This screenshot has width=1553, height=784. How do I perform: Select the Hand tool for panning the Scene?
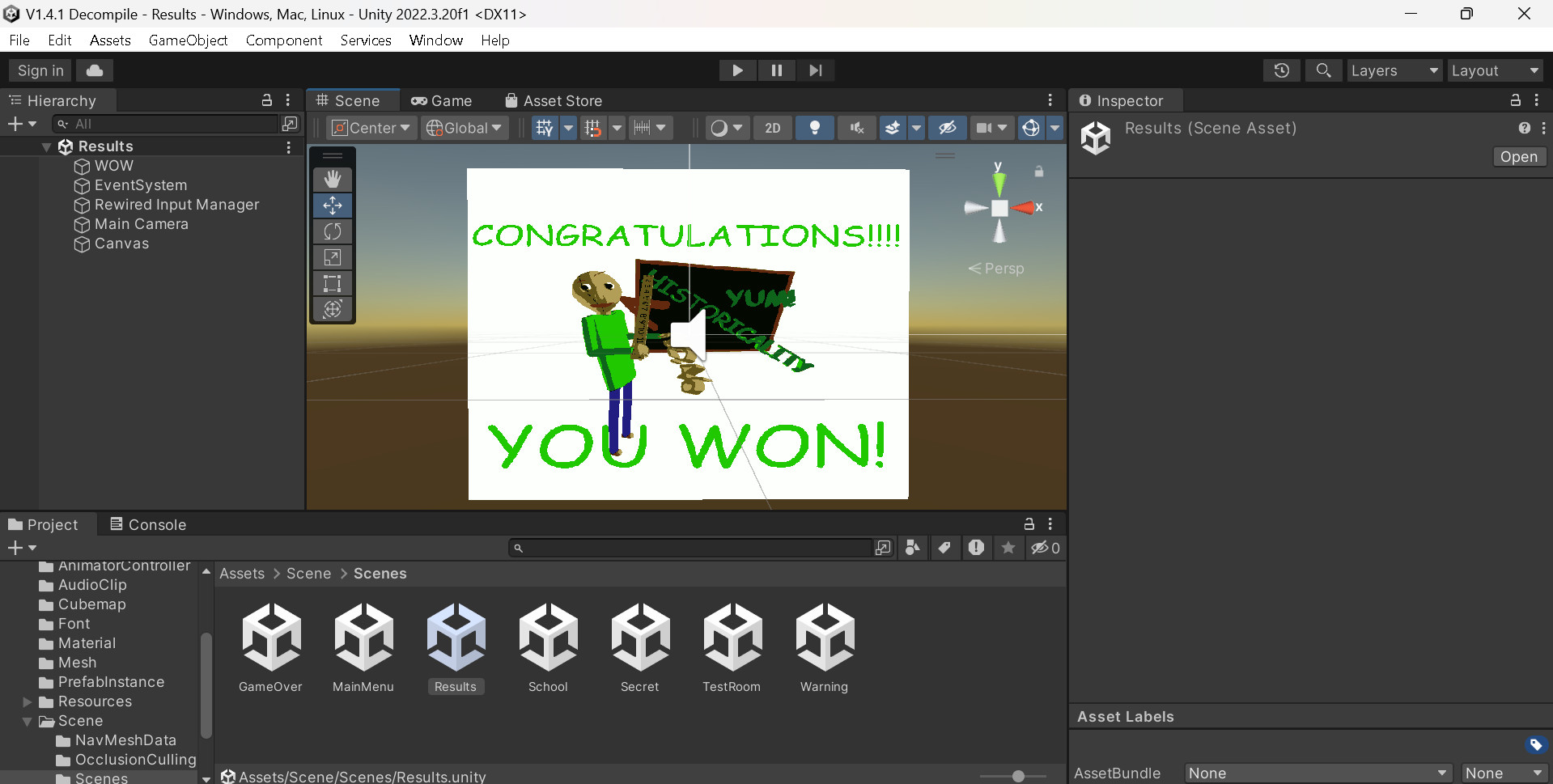click(x=332, y=178)
